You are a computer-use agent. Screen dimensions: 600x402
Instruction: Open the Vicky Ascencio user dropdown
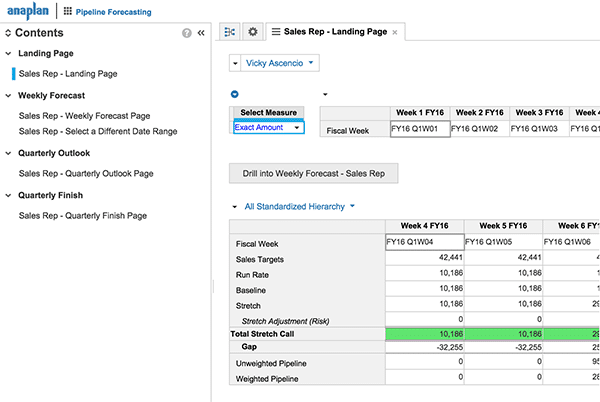(x=280, y=63)
